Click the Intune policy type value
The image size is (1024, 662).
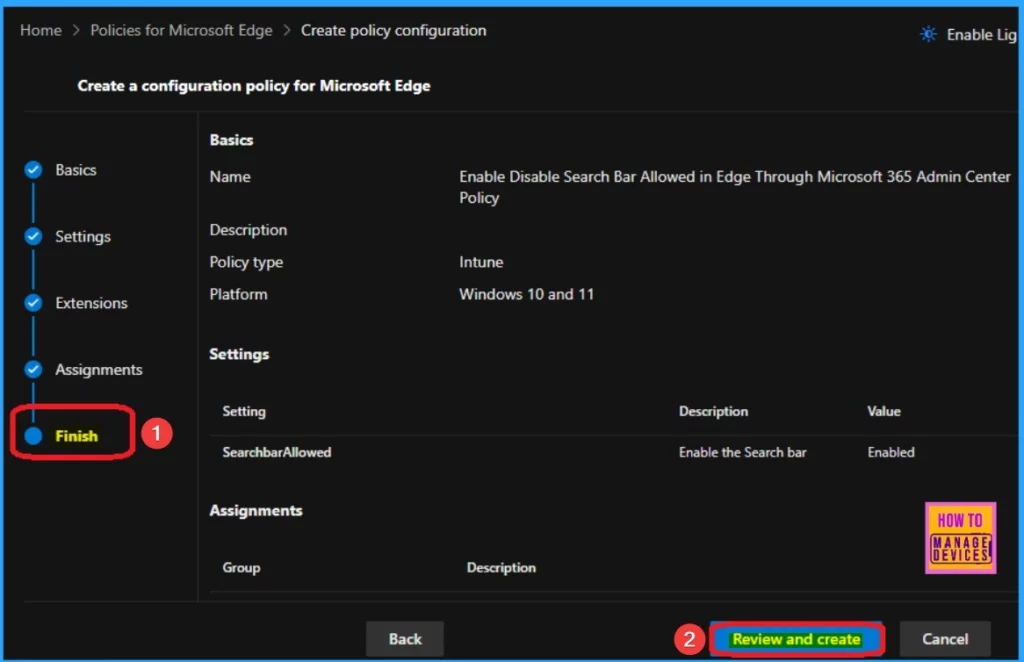(x=481, y=262)
